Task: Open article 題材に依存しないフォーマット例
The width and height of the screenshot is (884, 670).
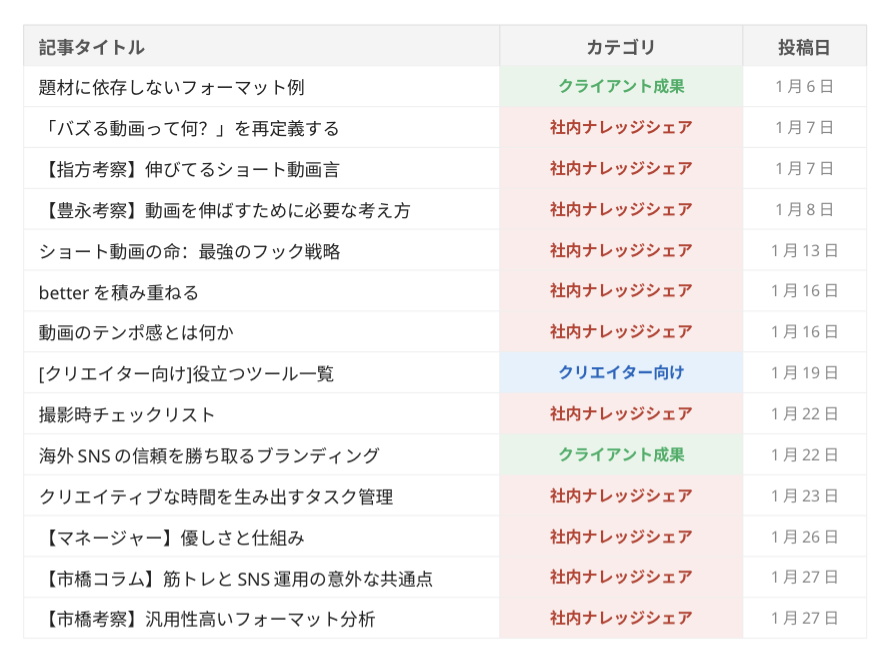Action: tap(171, 87)
